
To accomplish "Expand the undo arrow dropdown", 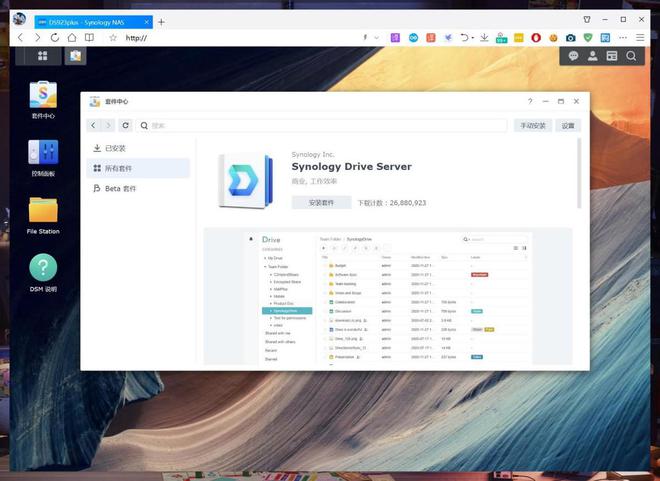I will click(473, 38).
